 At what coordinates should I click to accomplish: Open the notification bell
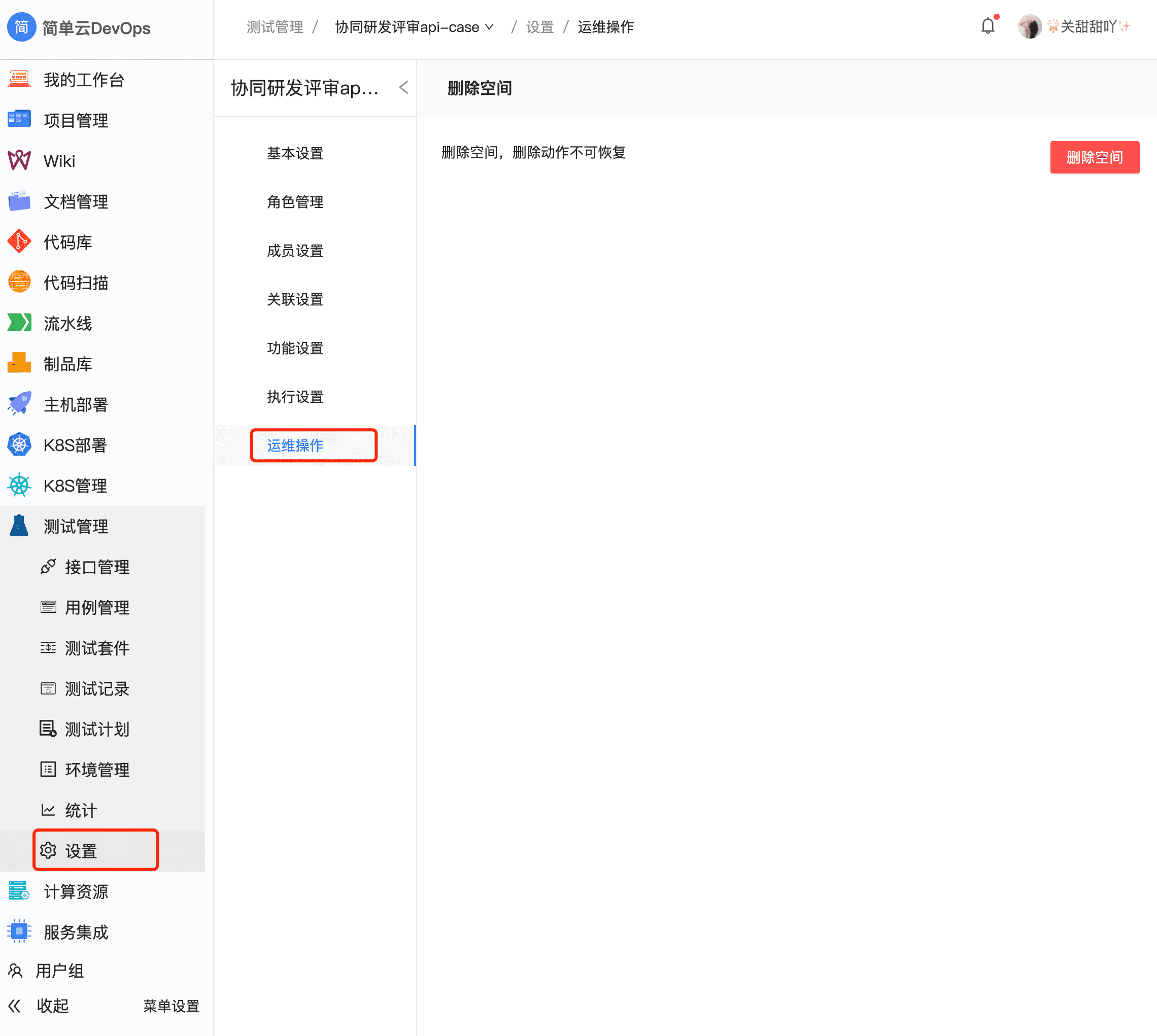(988, 25)
